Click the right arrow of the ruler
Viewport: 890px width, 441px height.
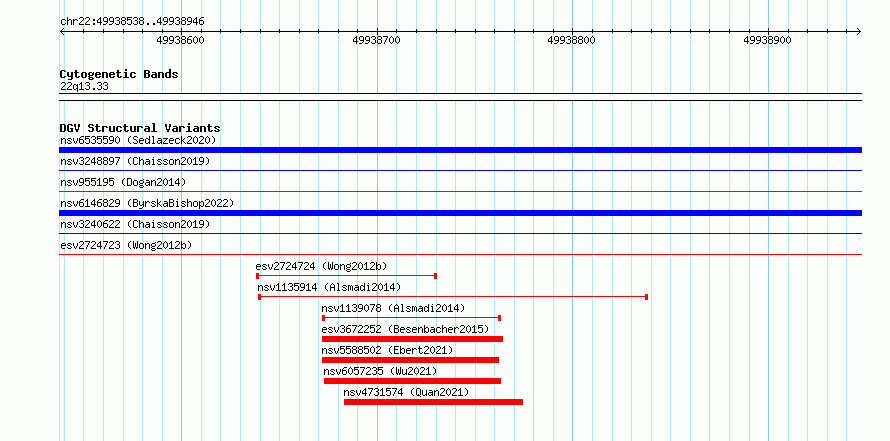click(858, 31)
